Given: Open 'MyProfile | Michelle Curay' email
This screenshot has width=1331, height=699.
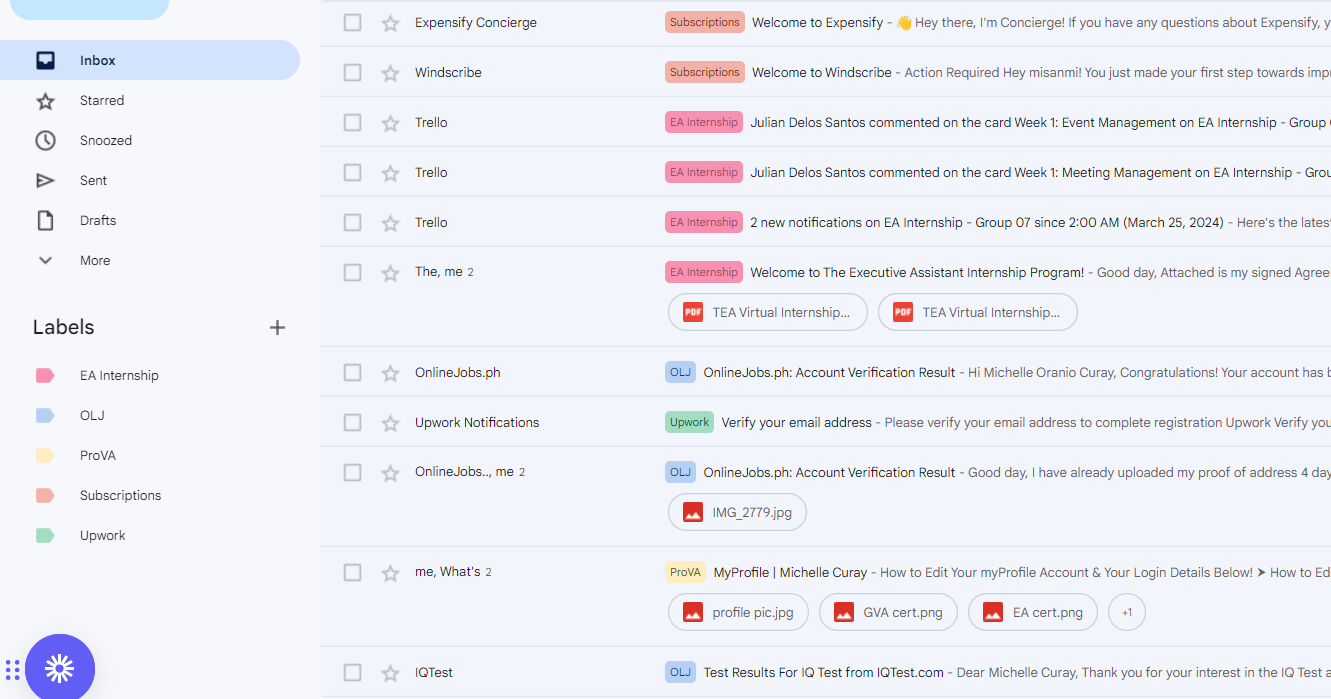Looking at the screenshot, I should tap(825, 572).
